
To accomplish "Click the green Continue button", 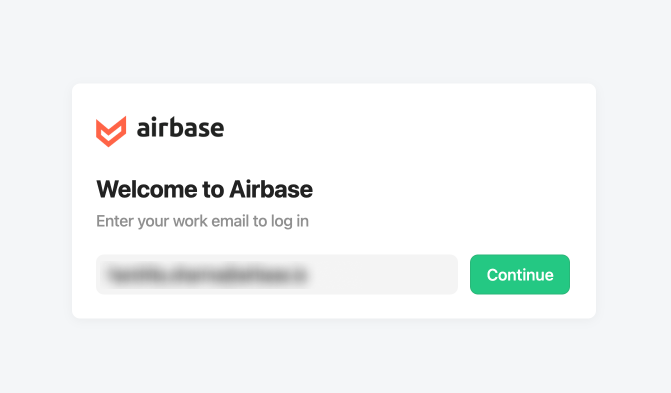I will pyautogui.click(x=520, y=274).
